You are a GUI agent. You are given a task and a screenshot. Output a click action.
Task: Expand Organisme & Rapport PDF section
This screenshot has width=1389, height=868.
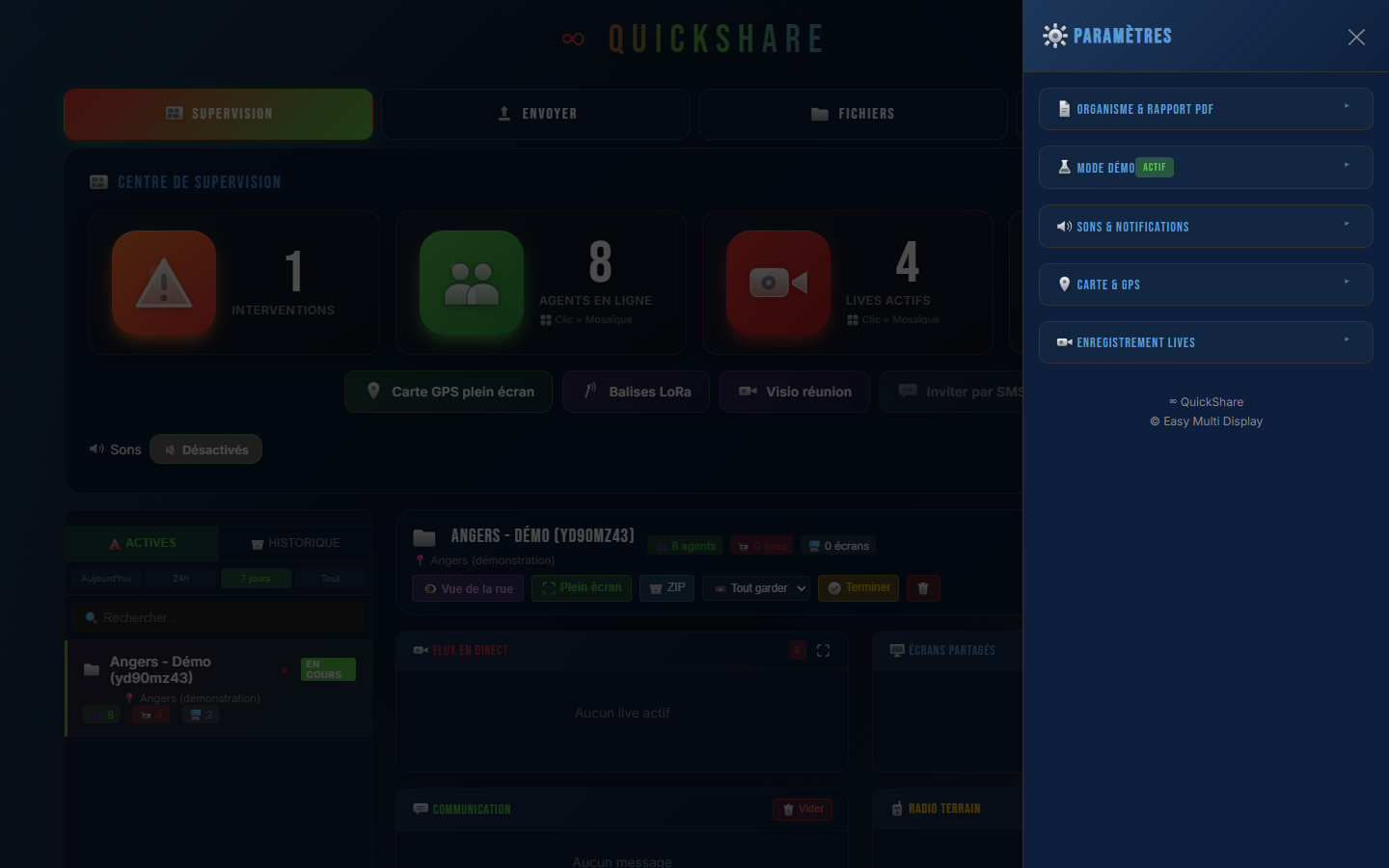[1206, 109]
